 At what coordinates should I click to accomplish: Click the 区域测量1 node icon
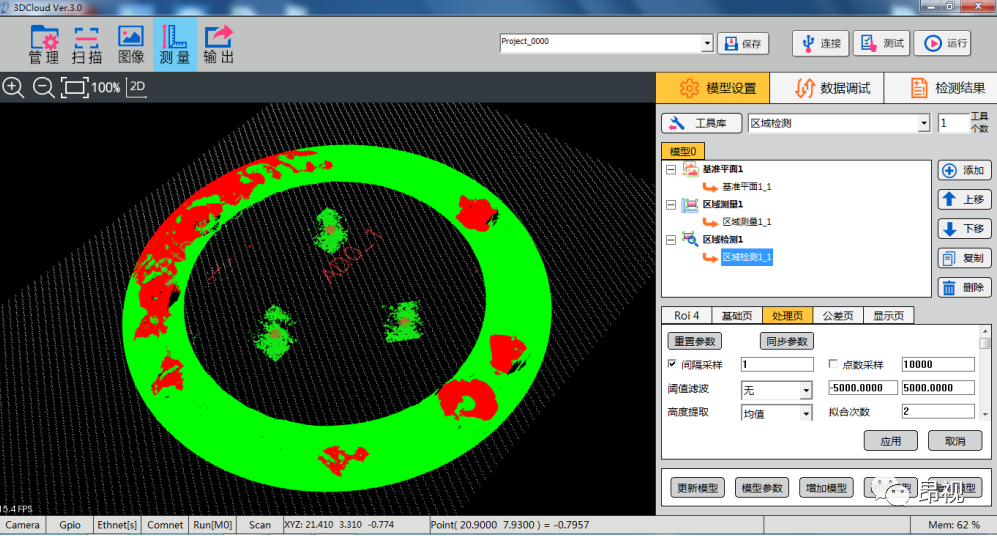click(690, 205)
